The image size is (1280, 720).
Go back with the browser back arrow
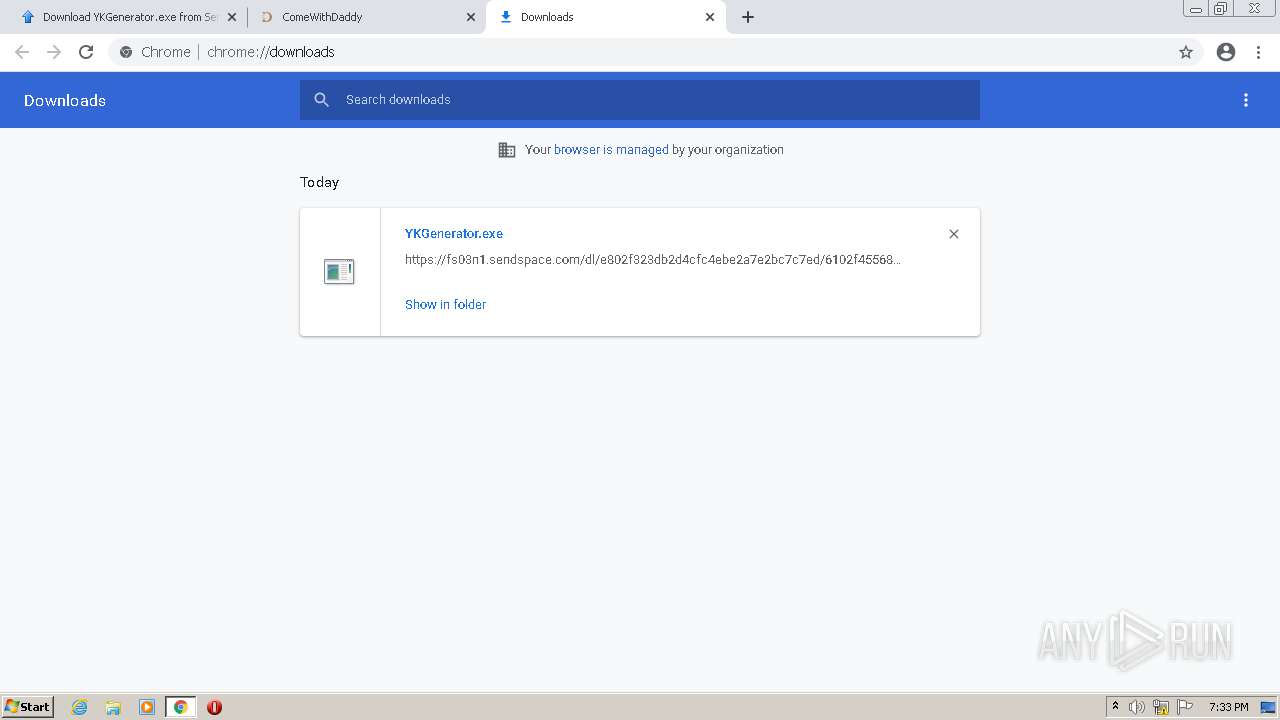(22, 52)
